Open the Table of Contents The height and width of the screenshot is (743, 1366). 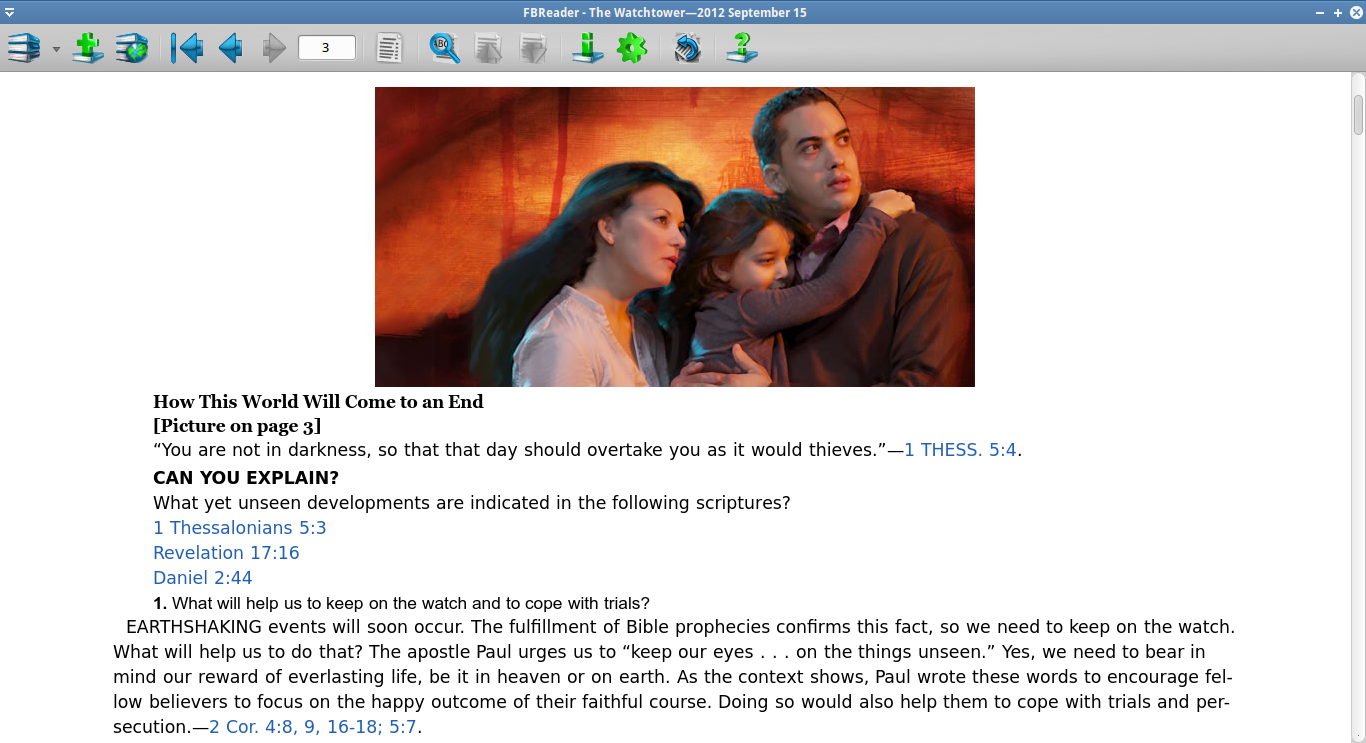(x=390, y=47)
